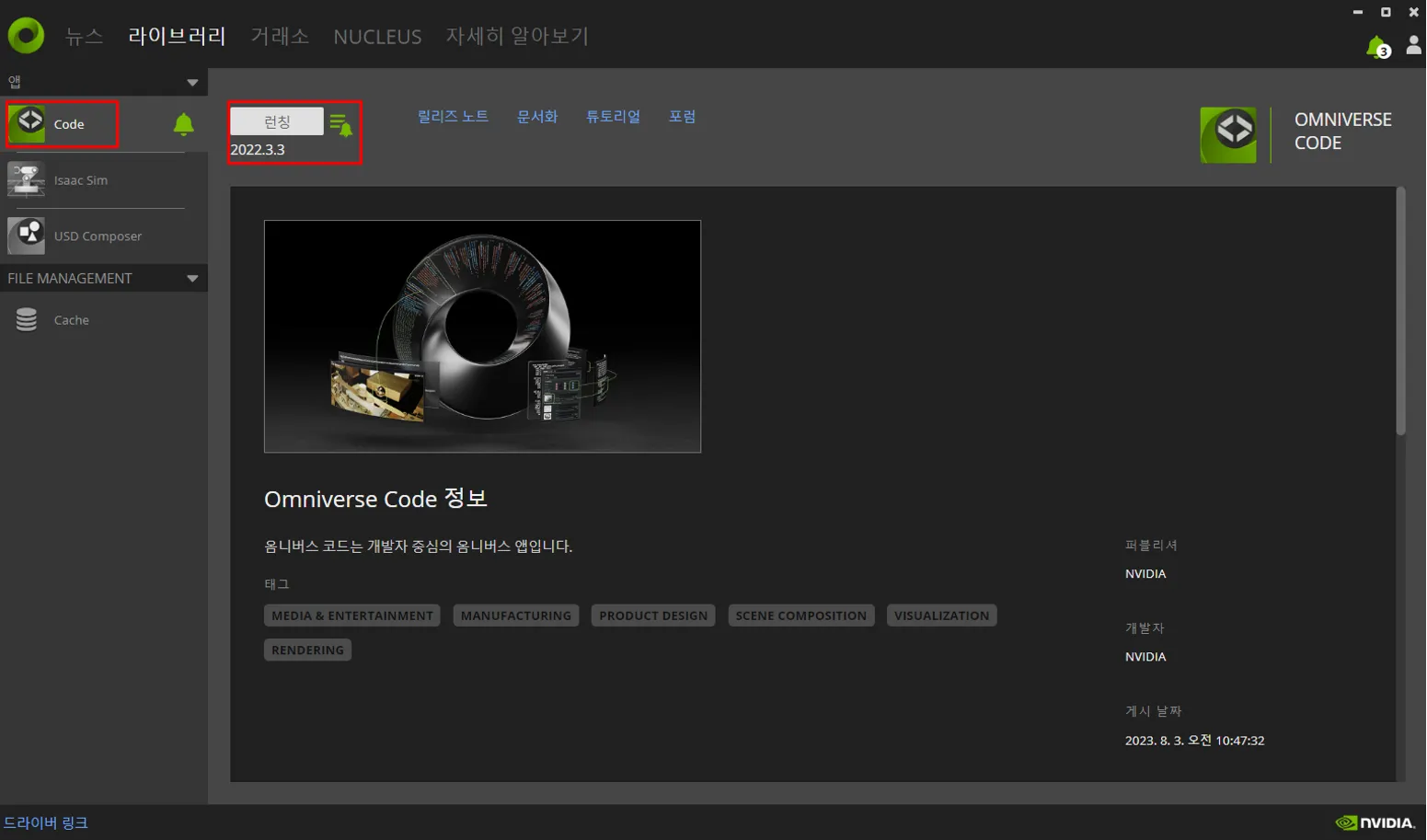Click the Omniverse Code 정보 heading
The height and width of the screenshot is (840, 1427).
coord(375,499)
